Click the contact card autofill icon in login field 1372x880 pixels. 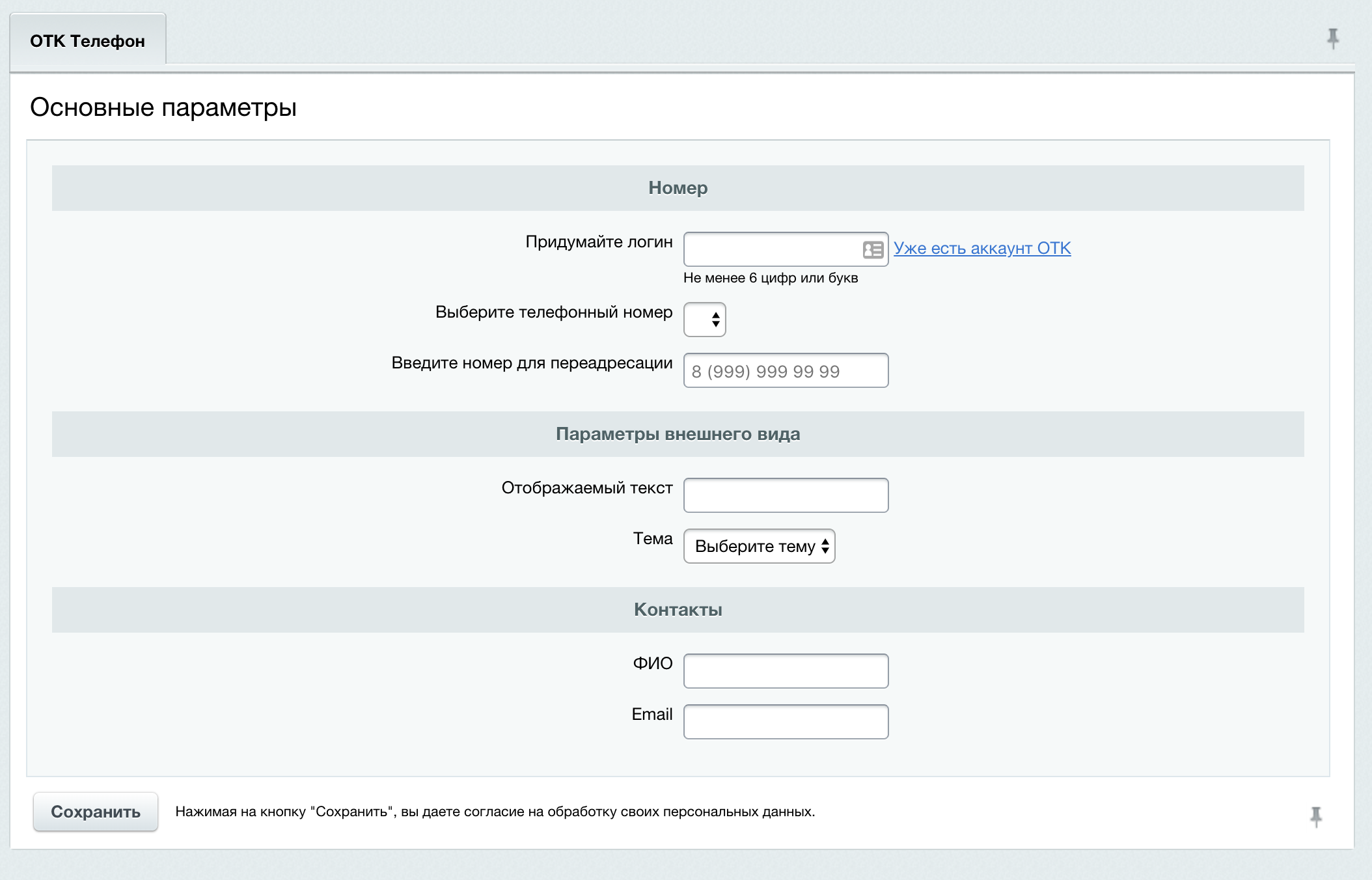[x=872, y=250]
